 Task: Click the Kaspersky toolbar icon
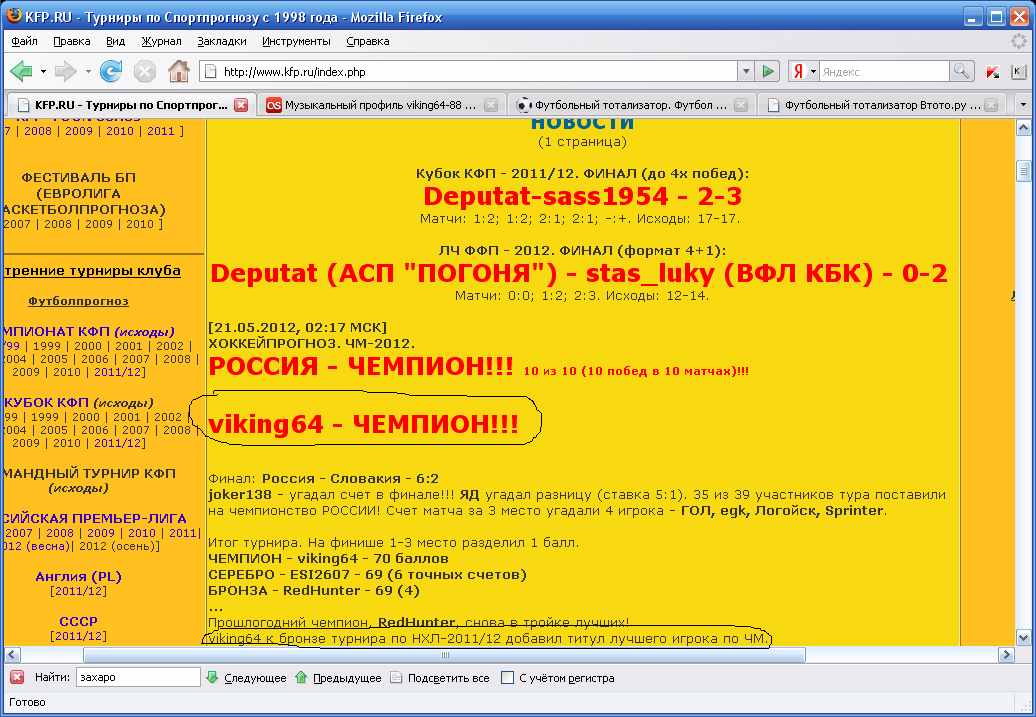click(x=992, y=72)
